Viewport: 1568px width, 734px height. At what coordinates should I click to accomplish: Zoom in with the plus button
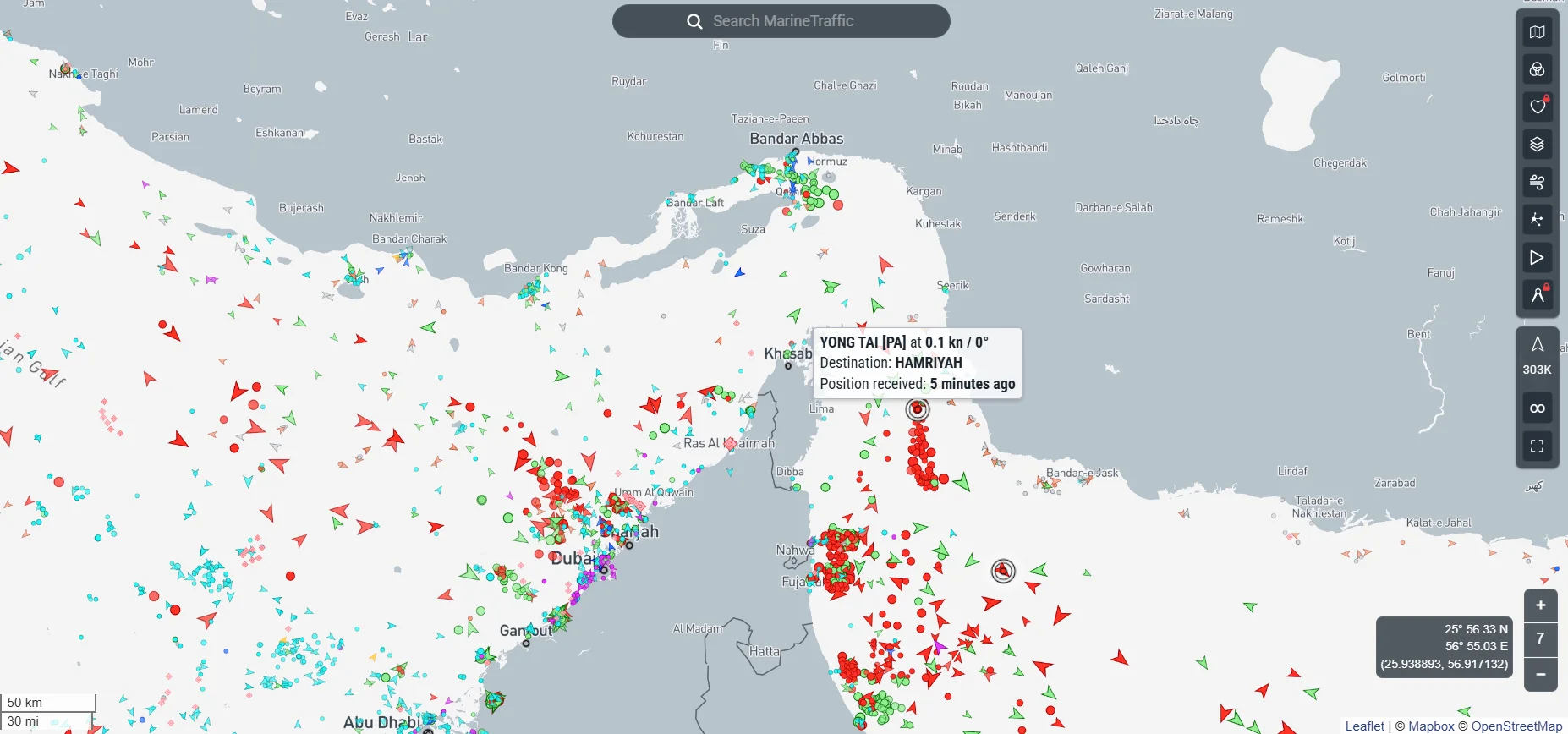1540,605
